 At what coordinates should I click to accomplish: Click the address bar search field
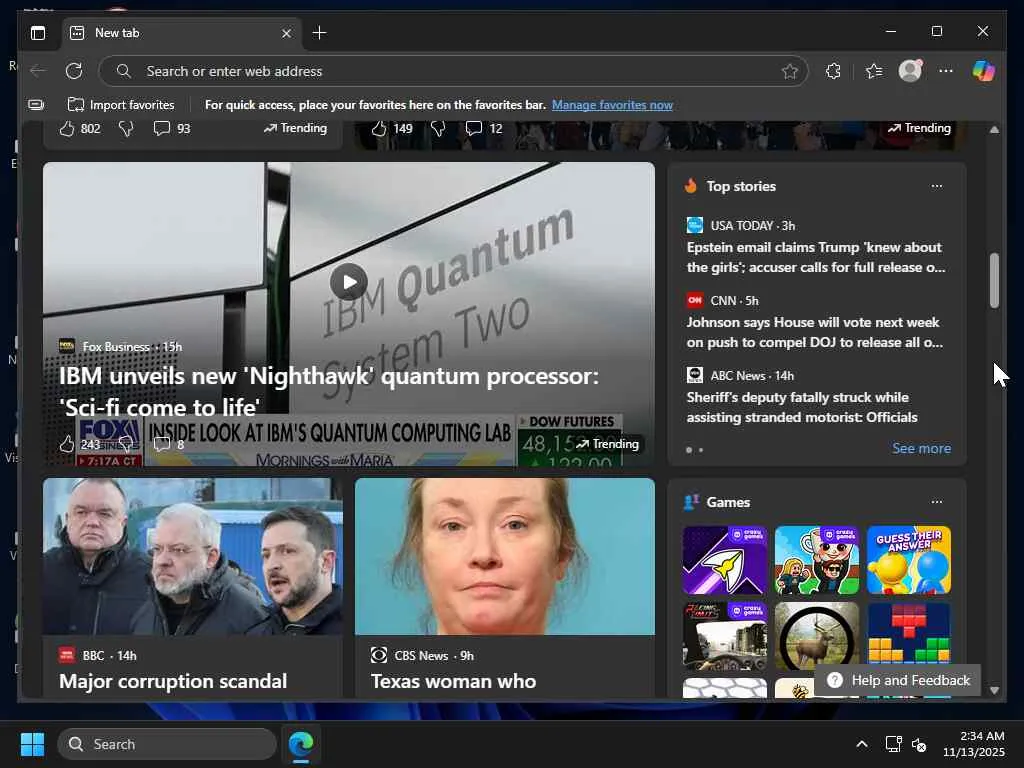pos(453,71)
